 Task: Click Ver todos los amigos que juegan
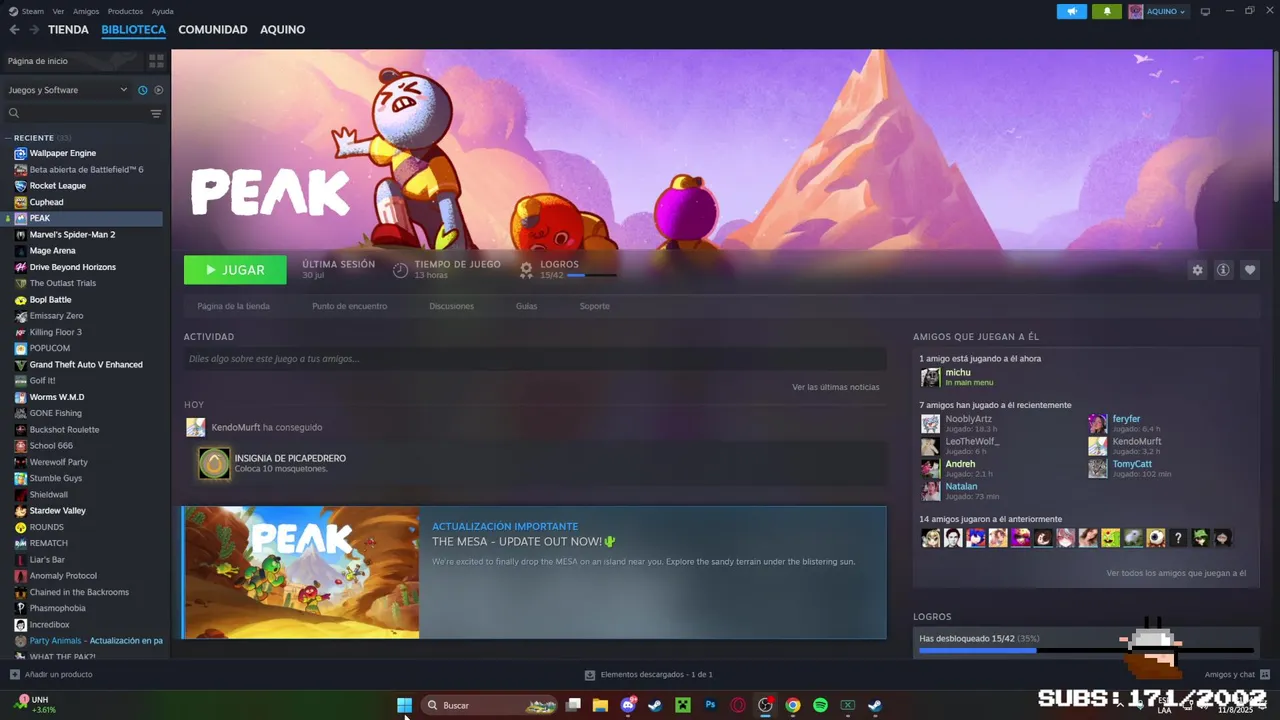tap(1176, 573)
